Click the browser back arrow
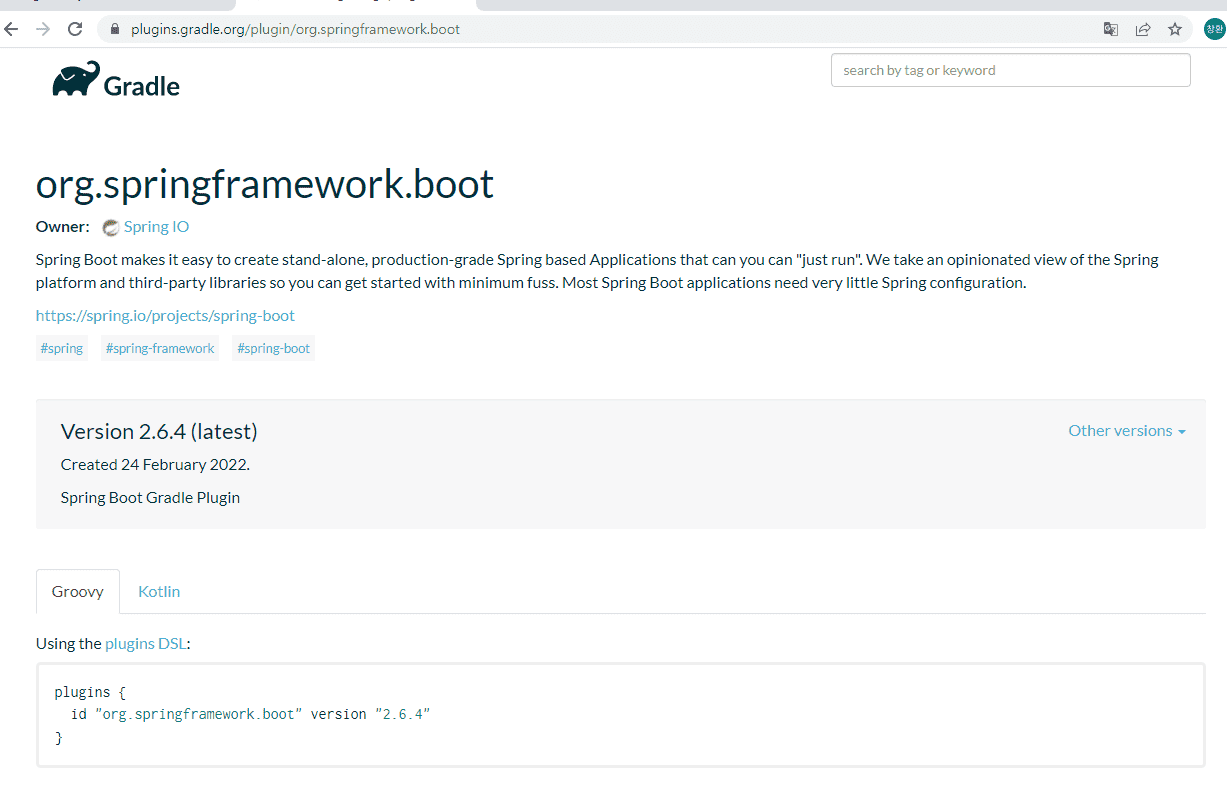 click(12, 29)
